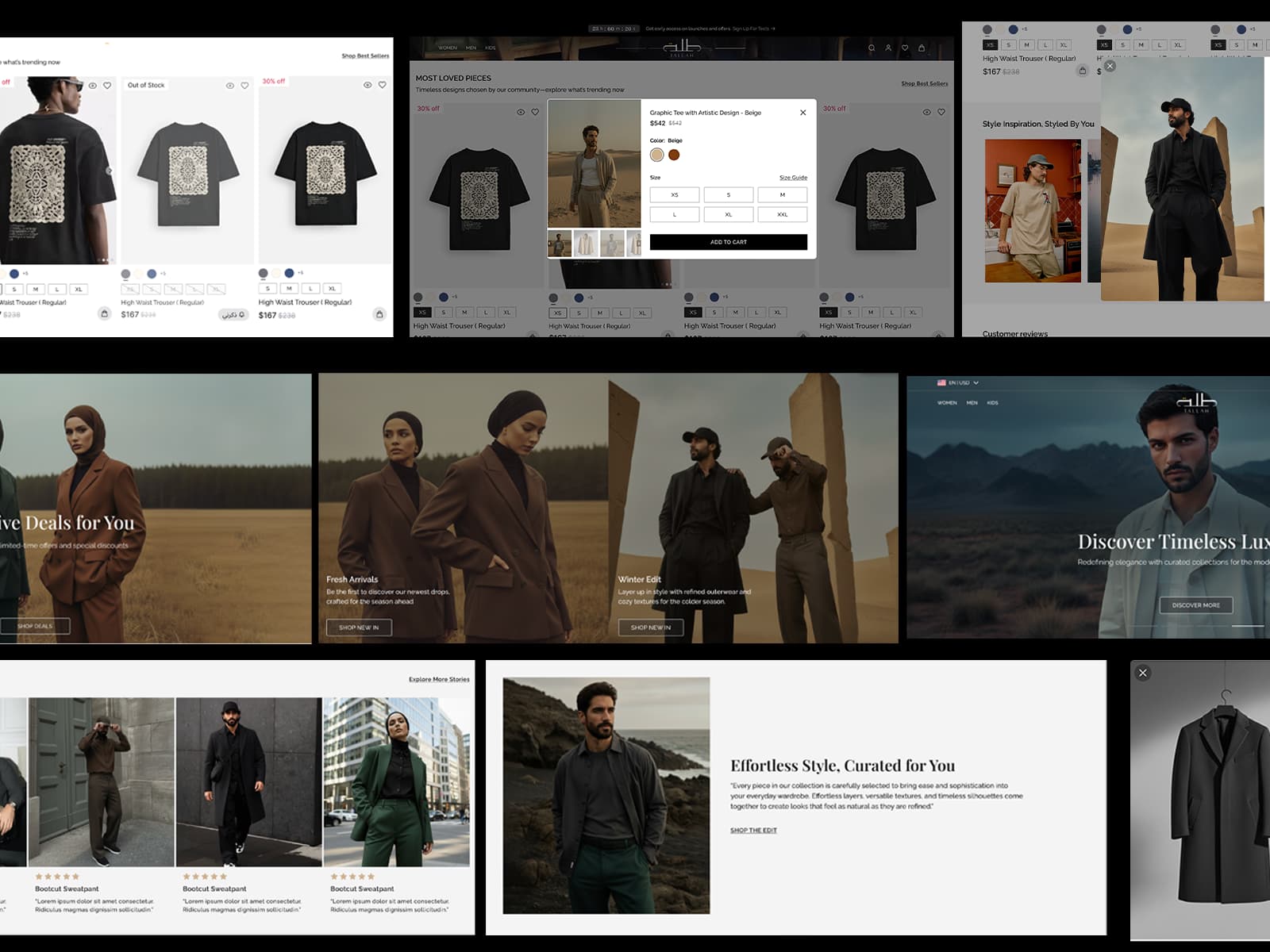Close the Graphic Tee quick-view popup
Image resolution: width=1270 pixels, height=952 pixels.
pyautogui.click(x=803, y=113)
